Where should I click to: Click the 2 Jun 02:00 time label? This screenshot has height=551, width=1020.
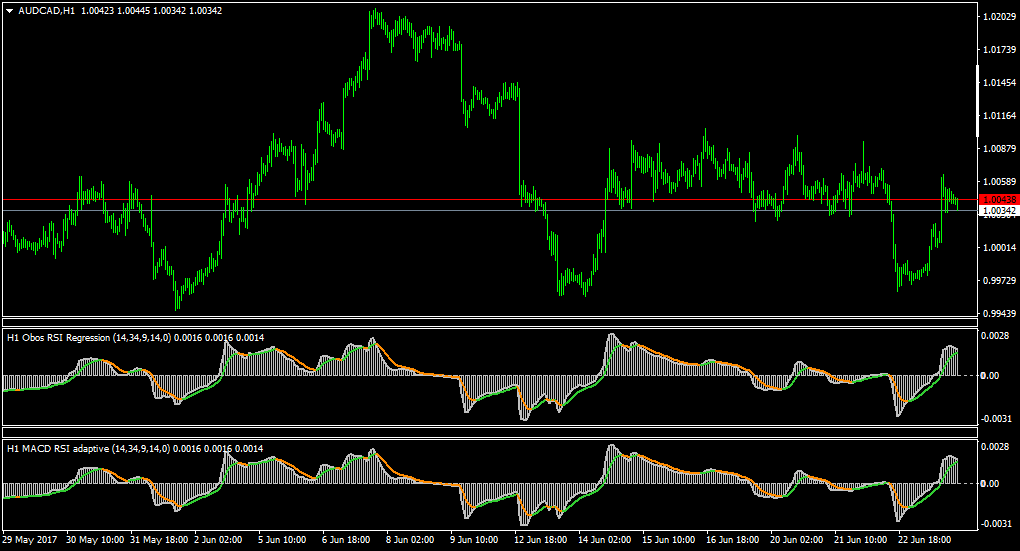pos(218,539)
